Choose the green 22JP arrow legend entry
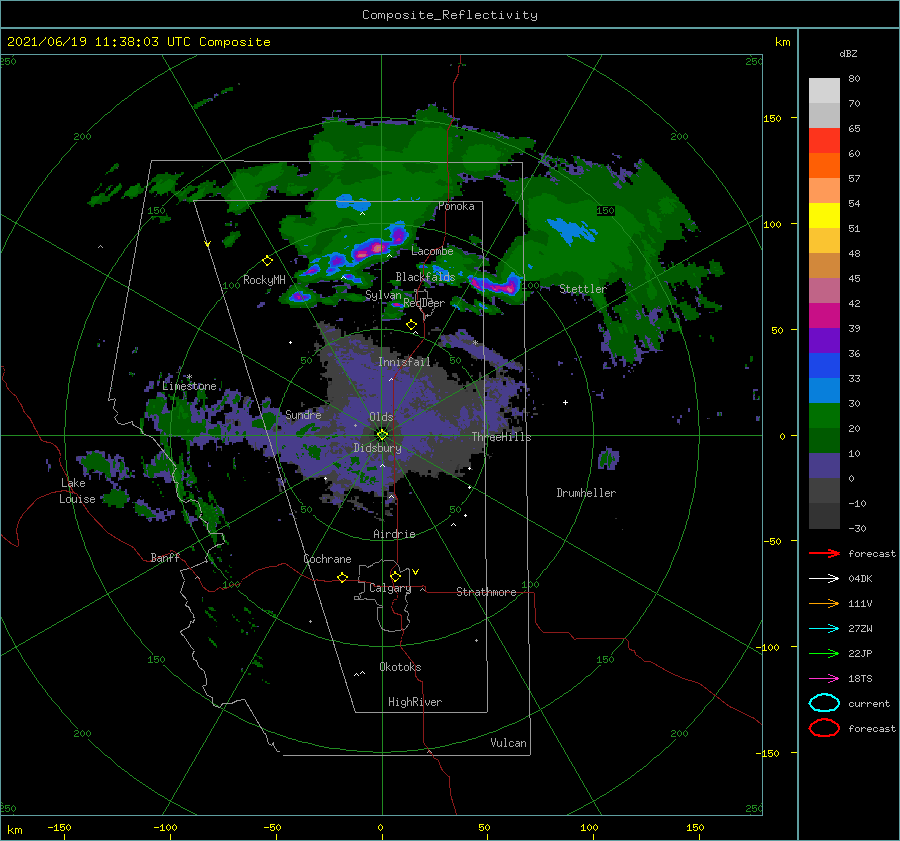 [x=824, y=653]
